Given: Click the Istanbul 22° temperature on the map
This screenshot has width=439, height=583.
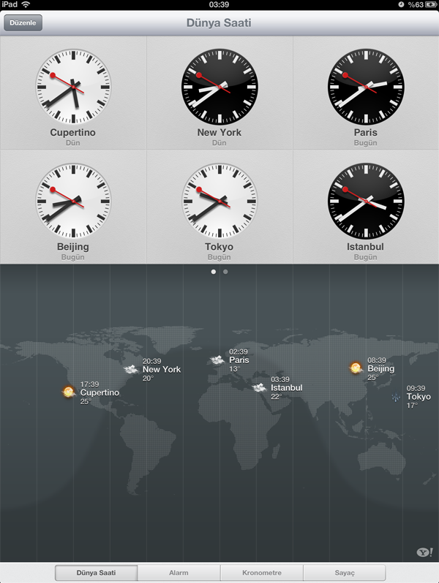Looking at the screenshot, I should 276,396.
